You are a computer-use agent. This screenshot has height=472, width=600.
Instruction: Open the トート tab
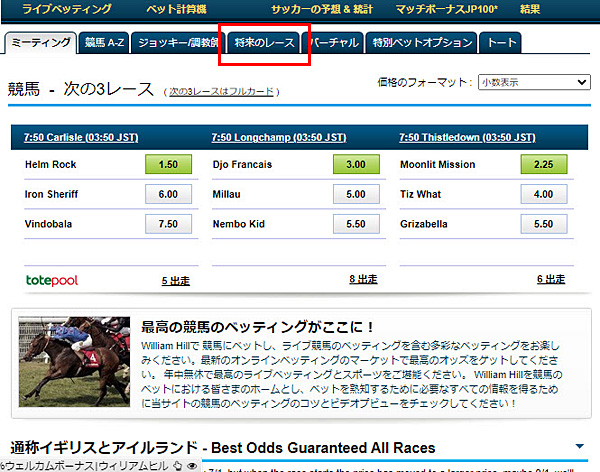pyautogui.click(x=502, y=42)
